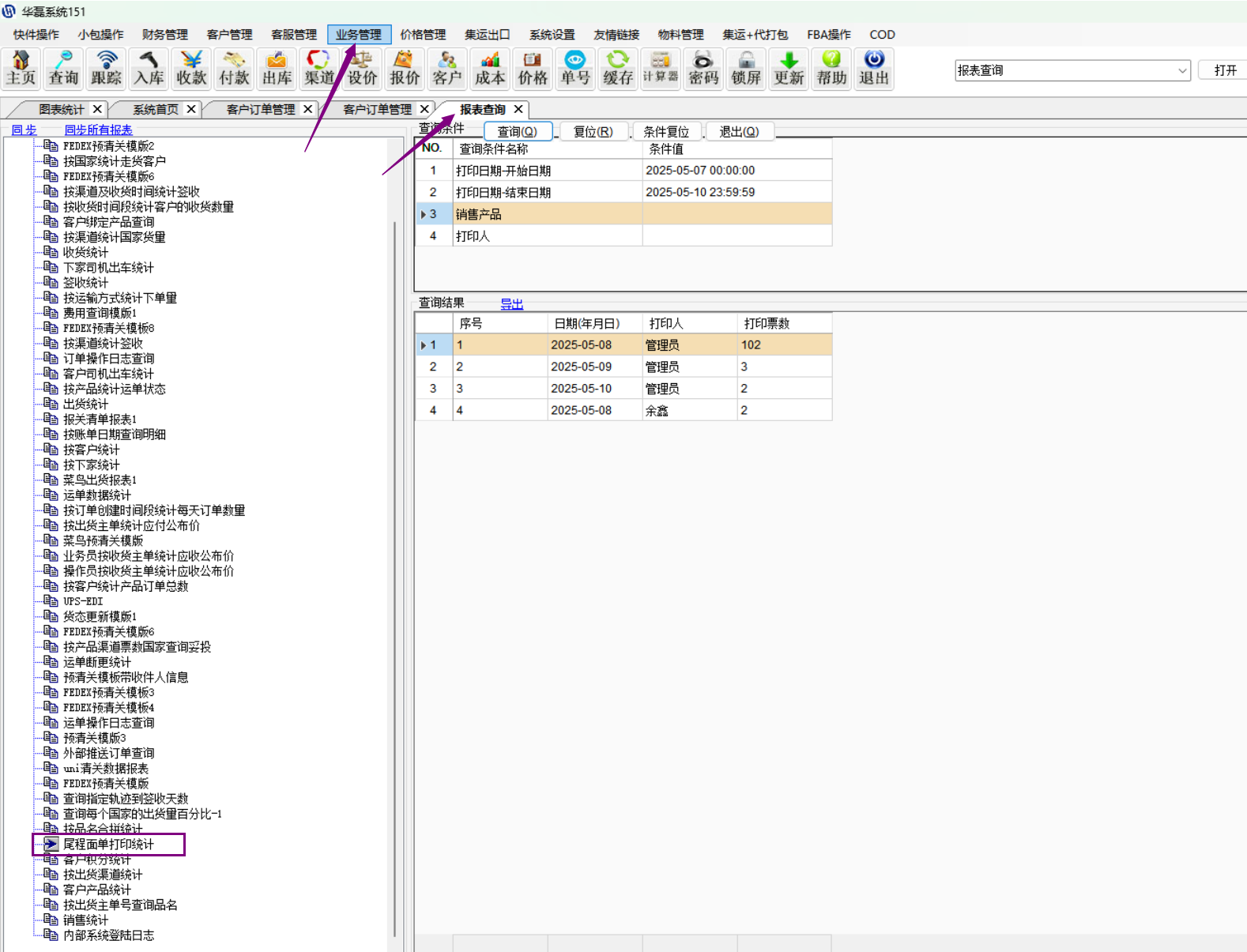This screenshot has width=1247, height=952.
Task: Click the 查询 search toolbar icon
Action: (64, 69)
